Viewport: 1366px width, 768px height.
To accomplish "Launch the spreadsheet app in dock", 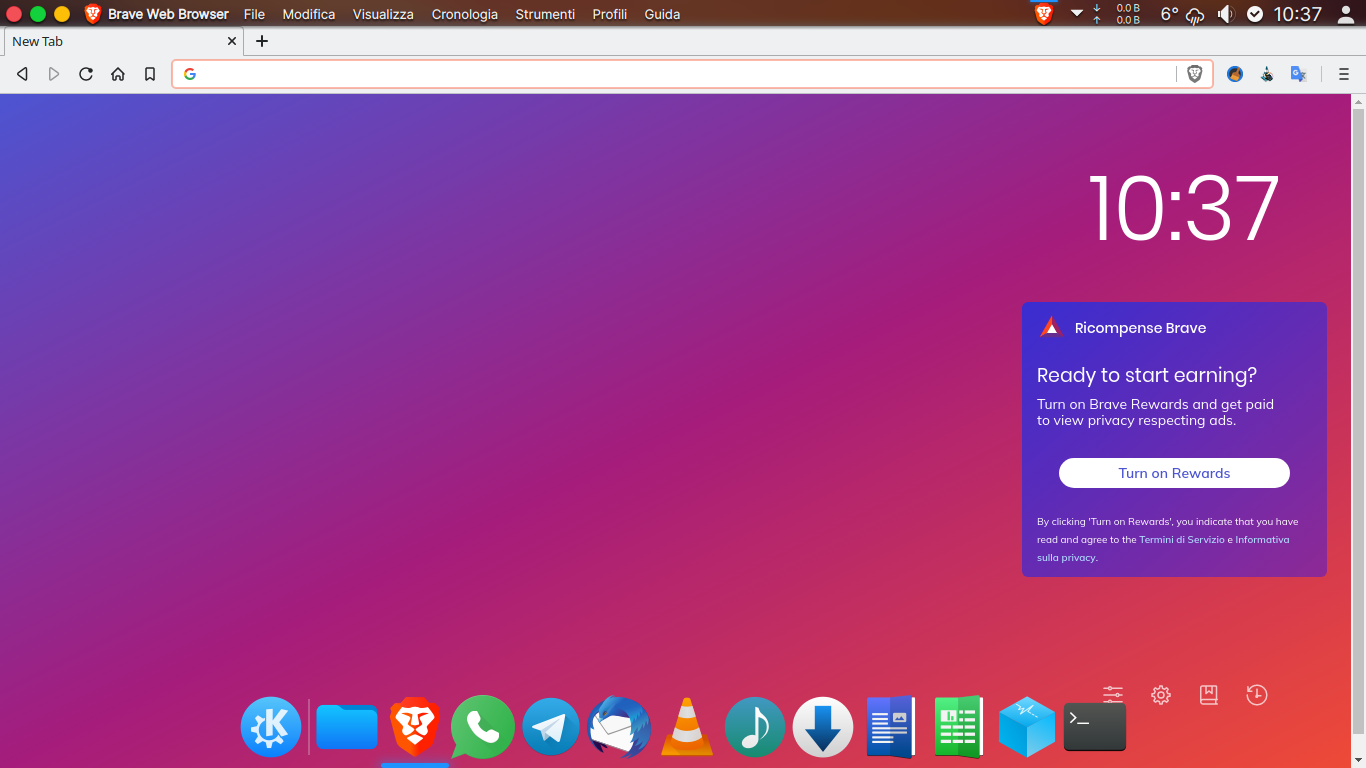I will pos(959,727).
